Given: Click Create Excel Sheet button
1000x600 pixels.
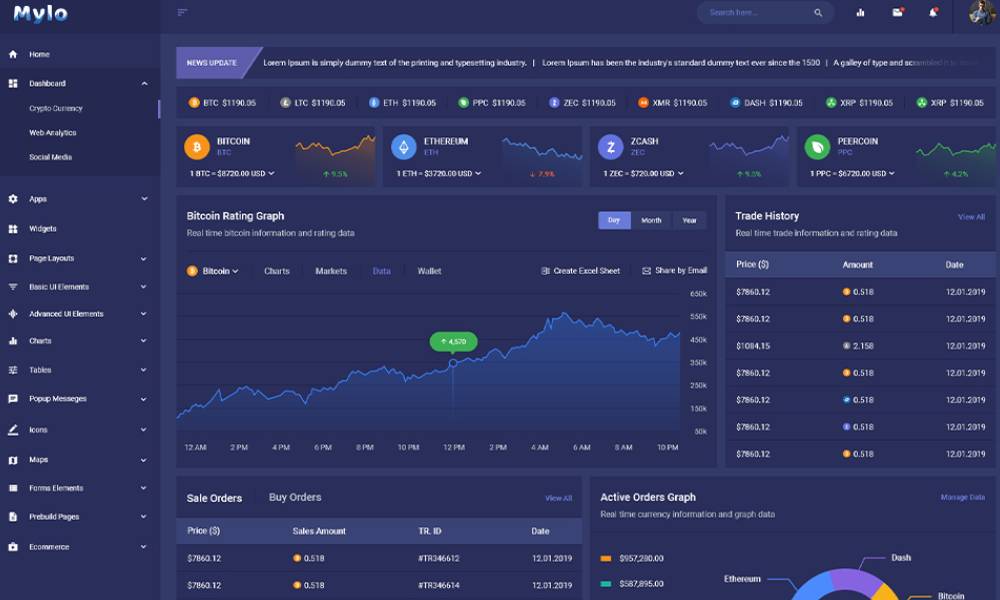Looking at the screenshot, I should (x=581, y=271).
